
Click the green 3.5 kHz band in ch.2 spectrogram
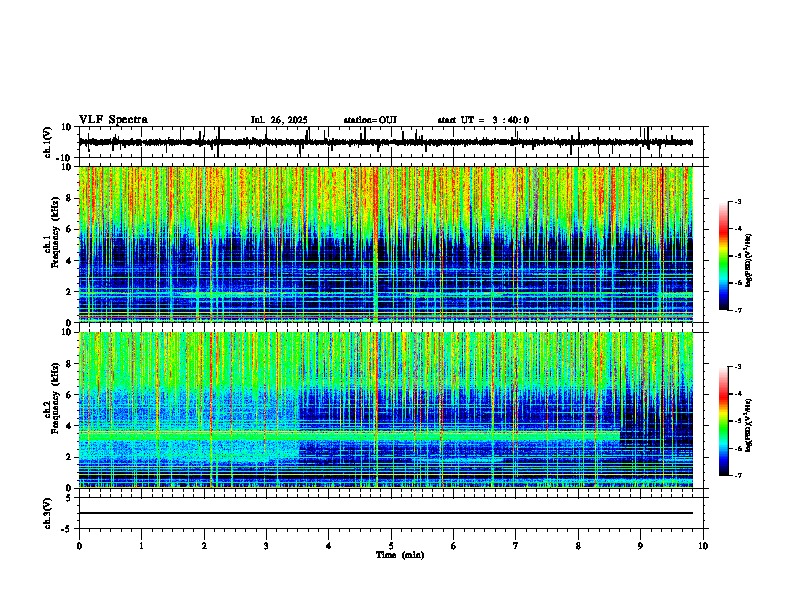coord(349,436)
